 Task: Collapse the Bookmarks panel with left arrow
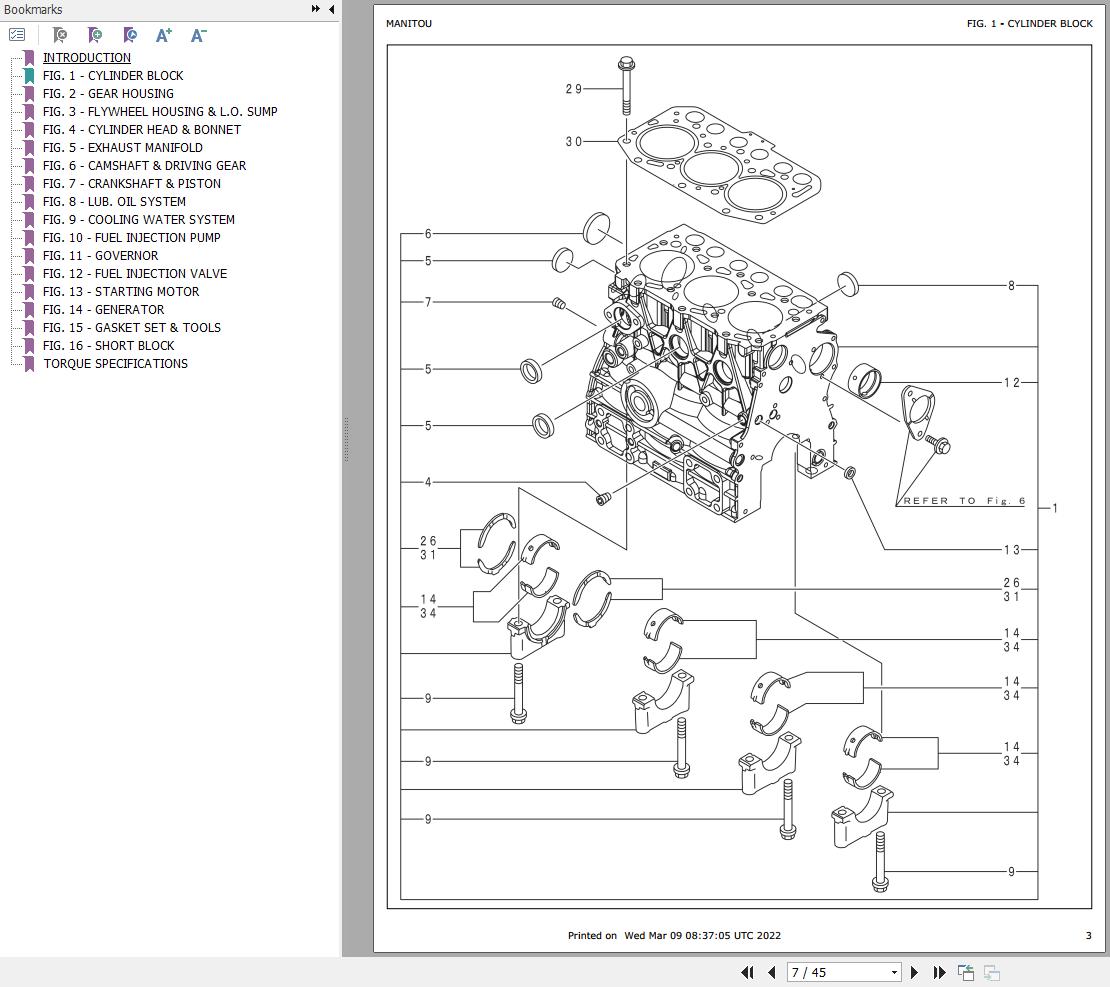(331, 9)
